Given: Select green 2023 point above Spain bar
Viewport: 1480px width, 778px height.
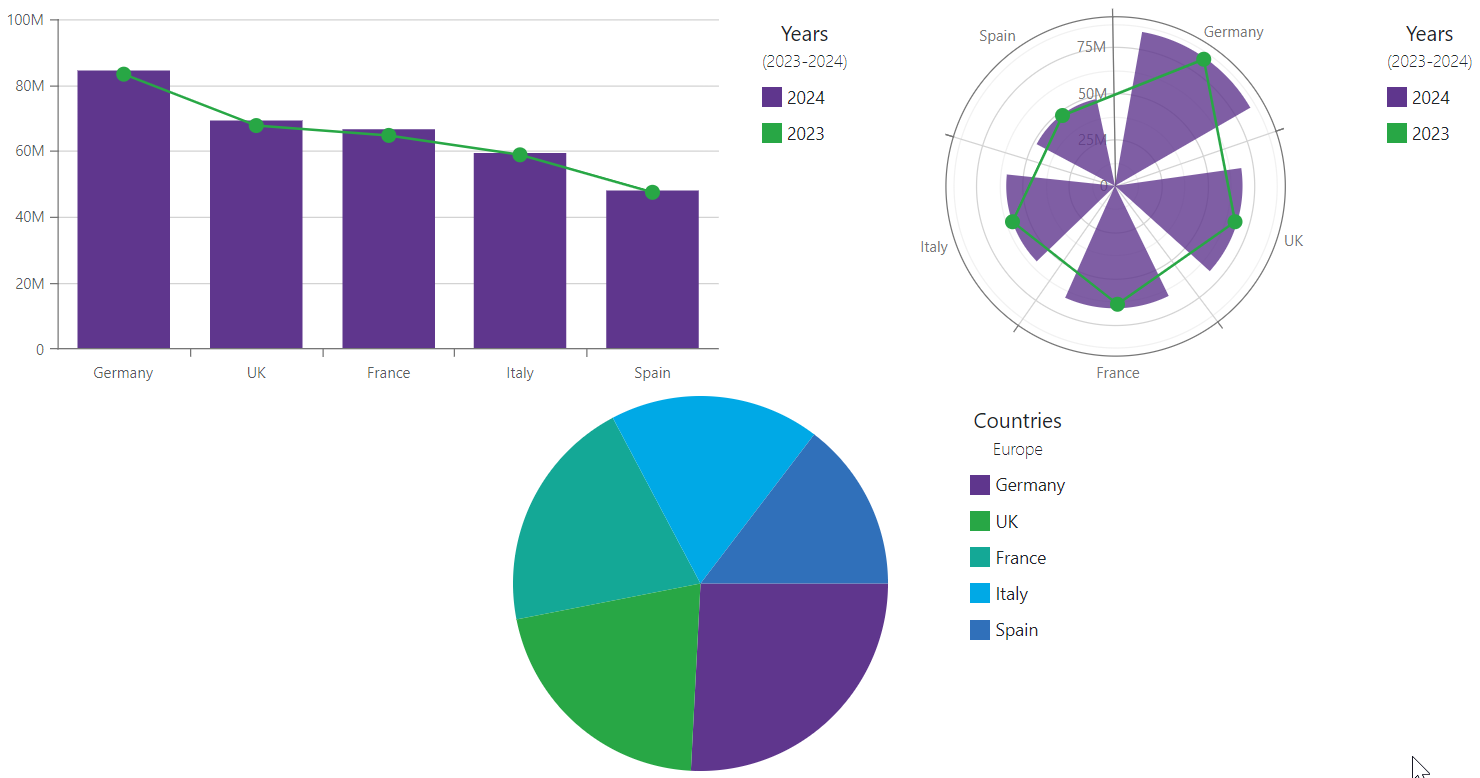Looking at the screenshot, I should [x=652, y=192].
